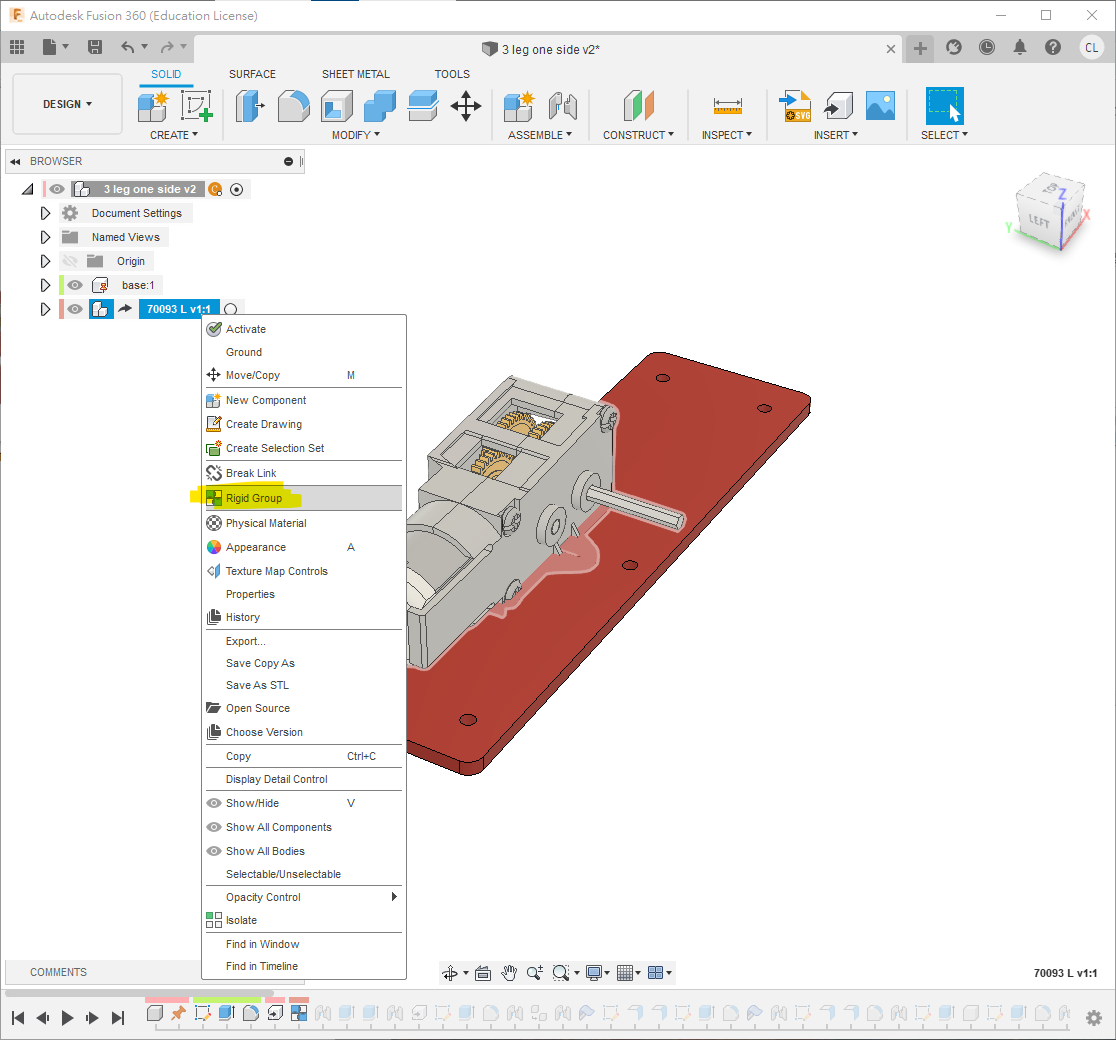Viewport: 1116px width, 1040px height.
Task: Choose Rigid Group from the context menu
Action: [x=254, y=498]
